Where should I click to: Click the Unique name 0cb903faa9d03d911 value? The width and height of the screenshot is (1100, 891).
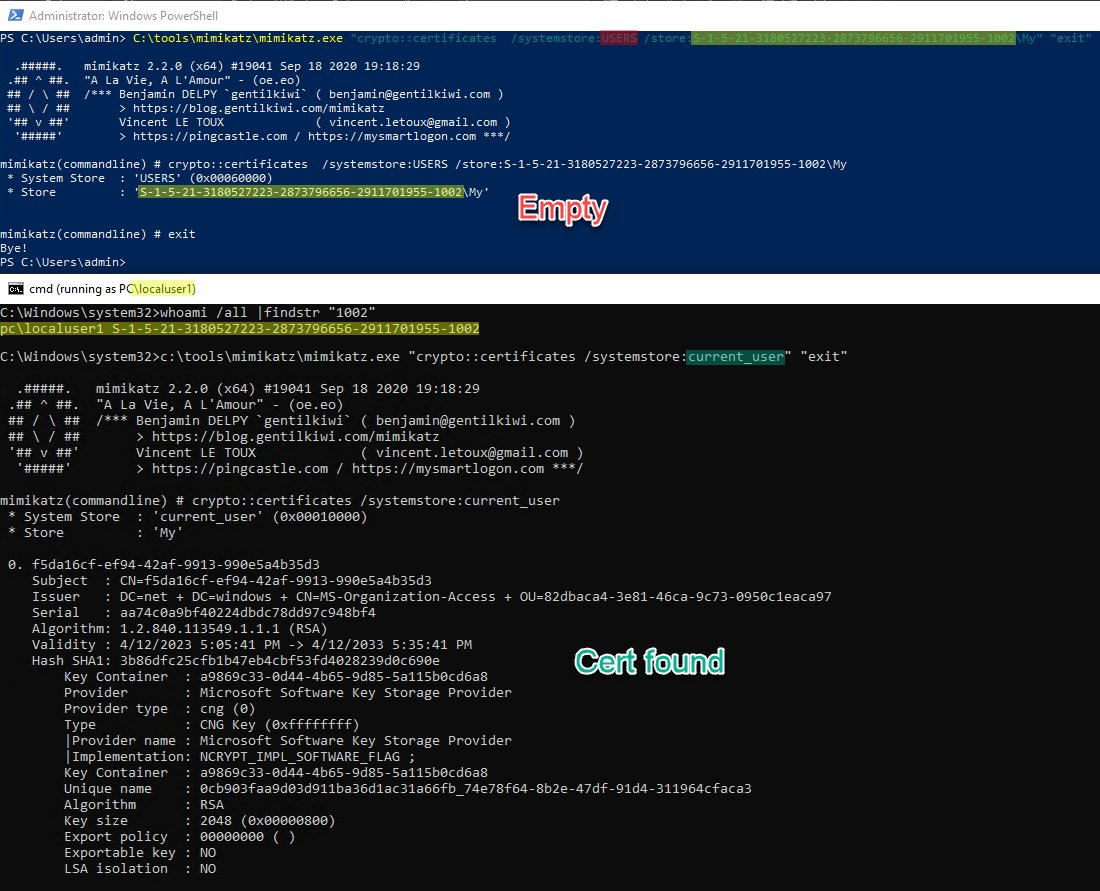(x=476, y=789)
